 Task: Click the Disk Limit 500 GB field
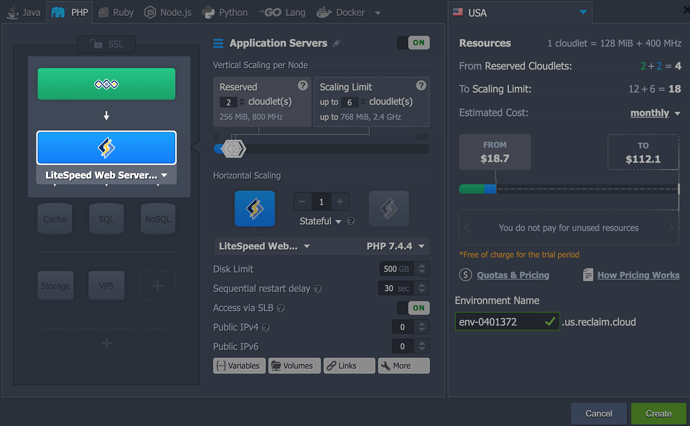pos(397,268)
